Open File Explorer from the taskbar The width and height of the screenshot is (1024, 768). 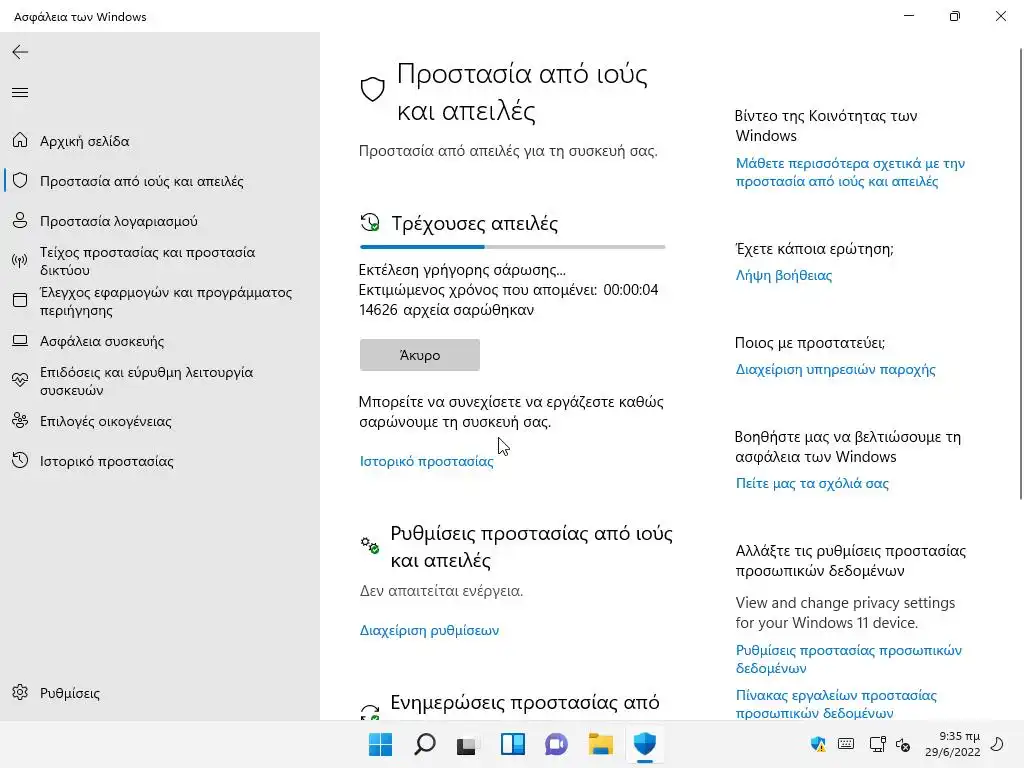pos(601,744)
